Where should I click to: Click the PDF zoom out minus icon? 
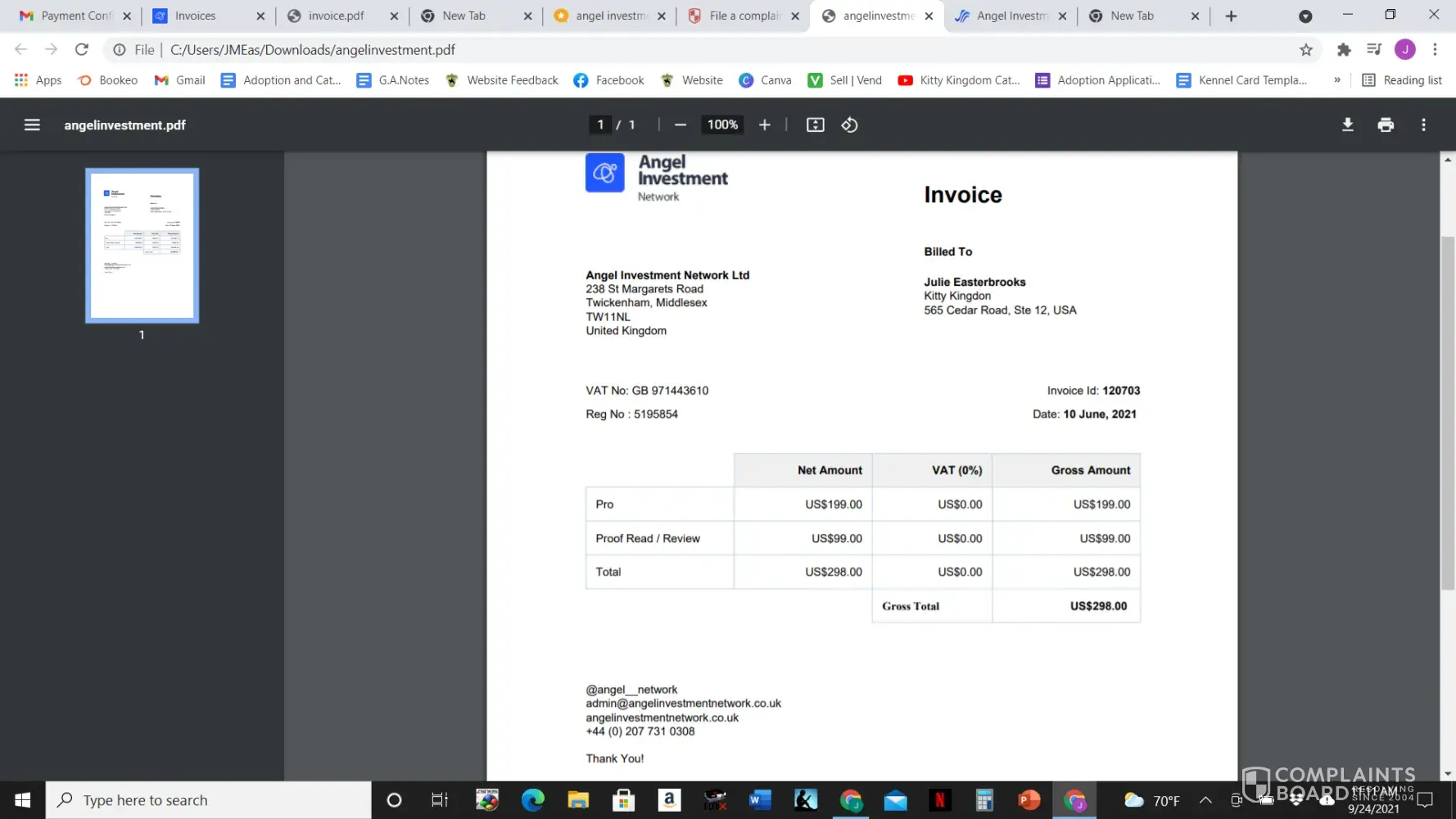tap(680, 124)
